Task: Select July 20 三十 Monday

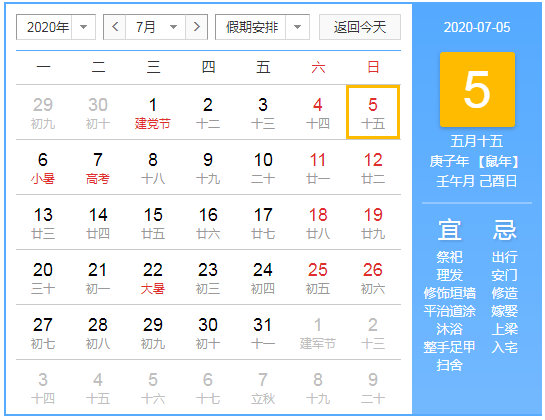Action: (43, 278)
